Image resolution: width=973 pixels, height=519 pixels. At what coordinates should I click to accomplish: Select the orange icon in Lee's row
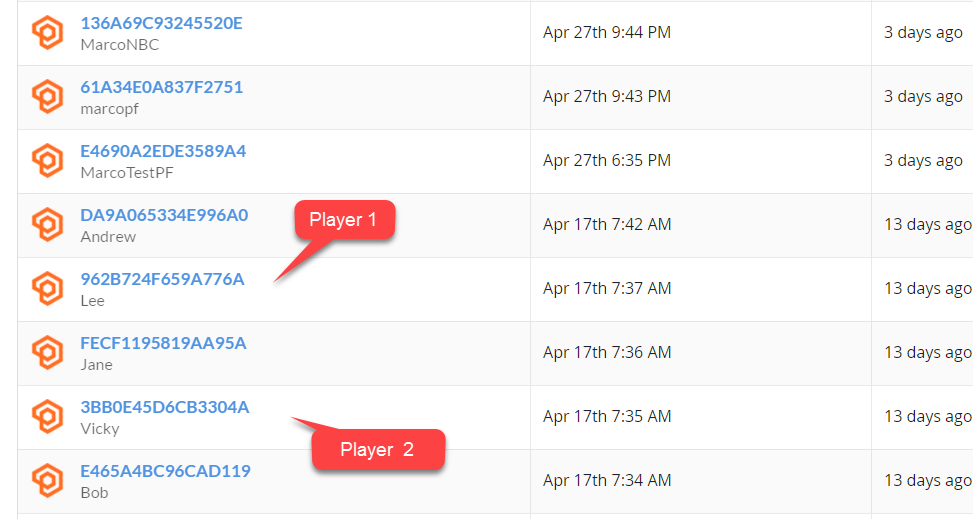click(48, 289)
